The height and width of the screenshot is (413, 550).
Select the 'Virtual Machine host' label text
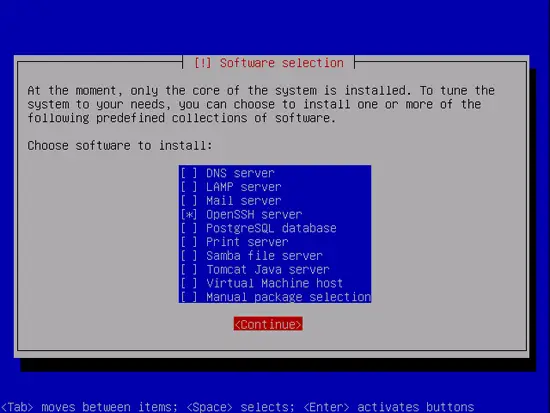275,283
